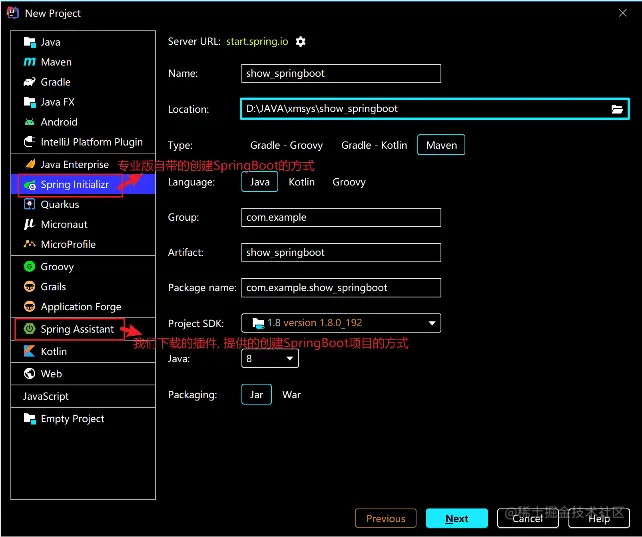The image size is (642, 537).
Task: Select Quarkus label in the sidebar list
Action: (x=60, y=204)
